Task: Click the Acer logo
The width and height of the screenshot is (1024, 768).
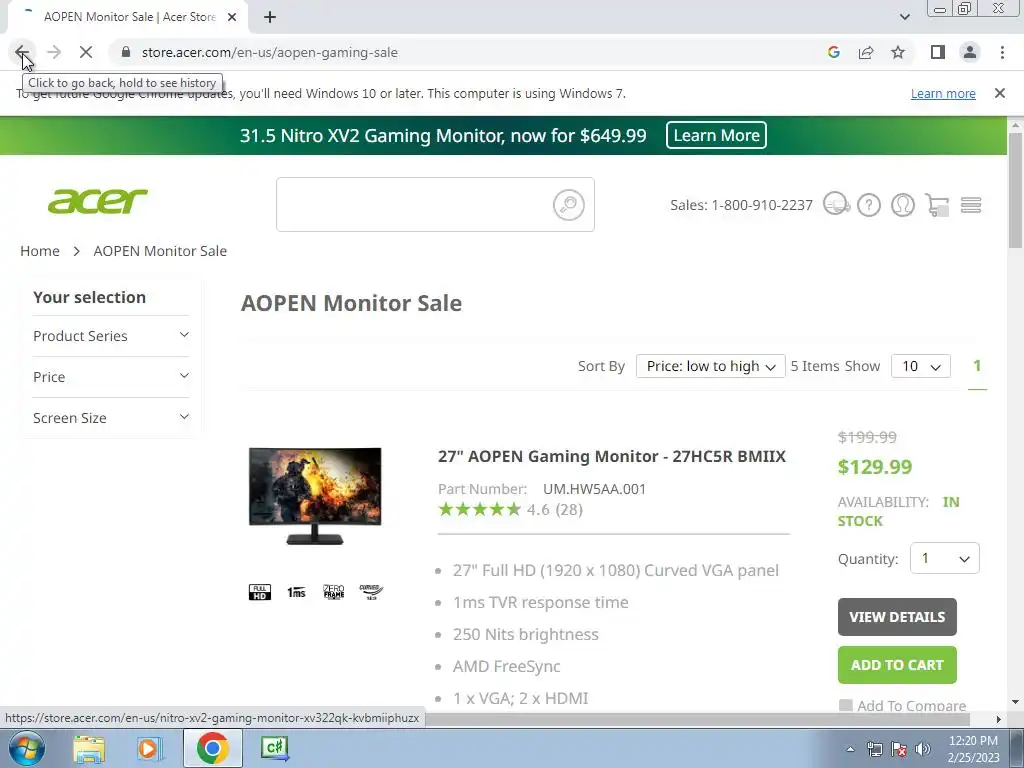Action: pos(98,201)
